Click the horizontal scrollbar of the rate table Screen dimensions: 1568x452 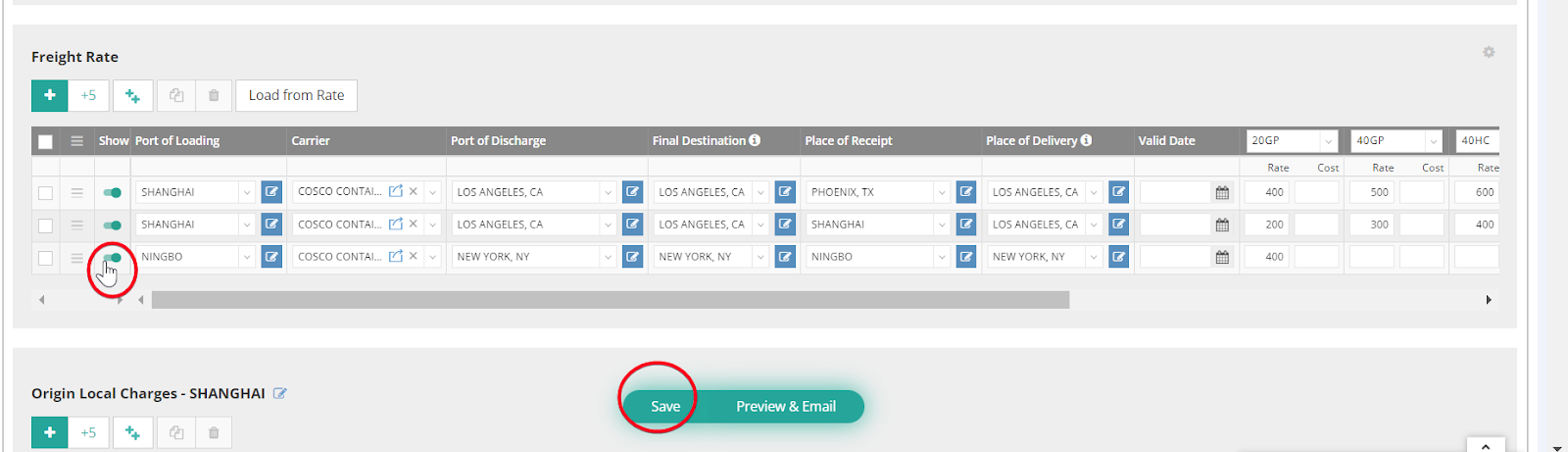[x=610, y=300]
